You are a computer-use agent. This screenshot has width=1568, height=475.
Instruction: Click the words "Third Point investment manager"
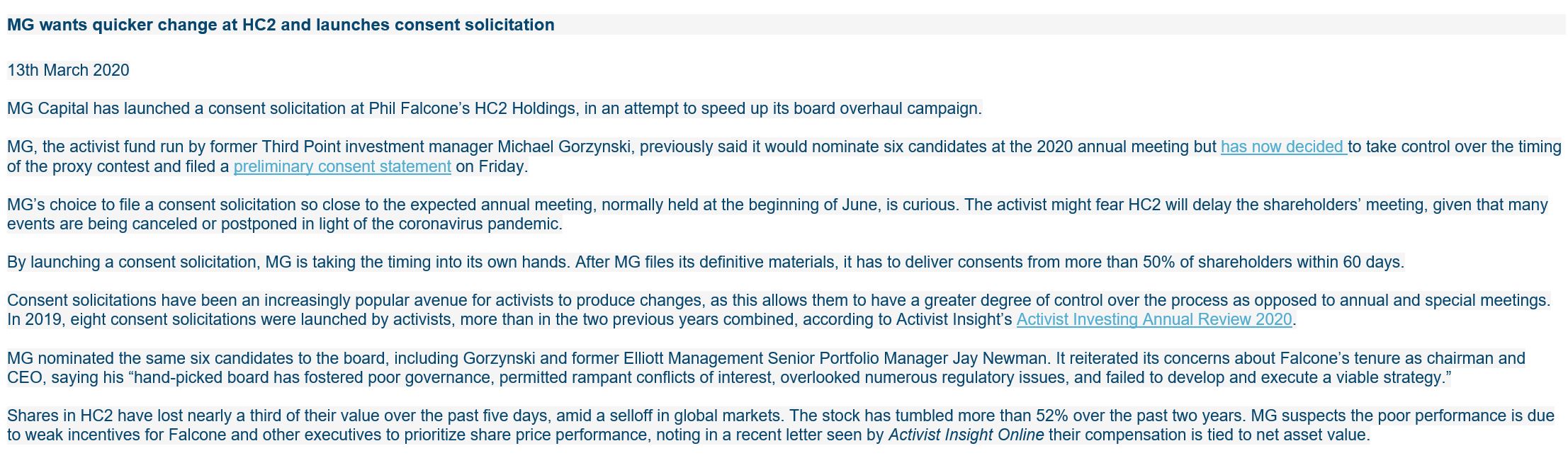click(377, 147)
